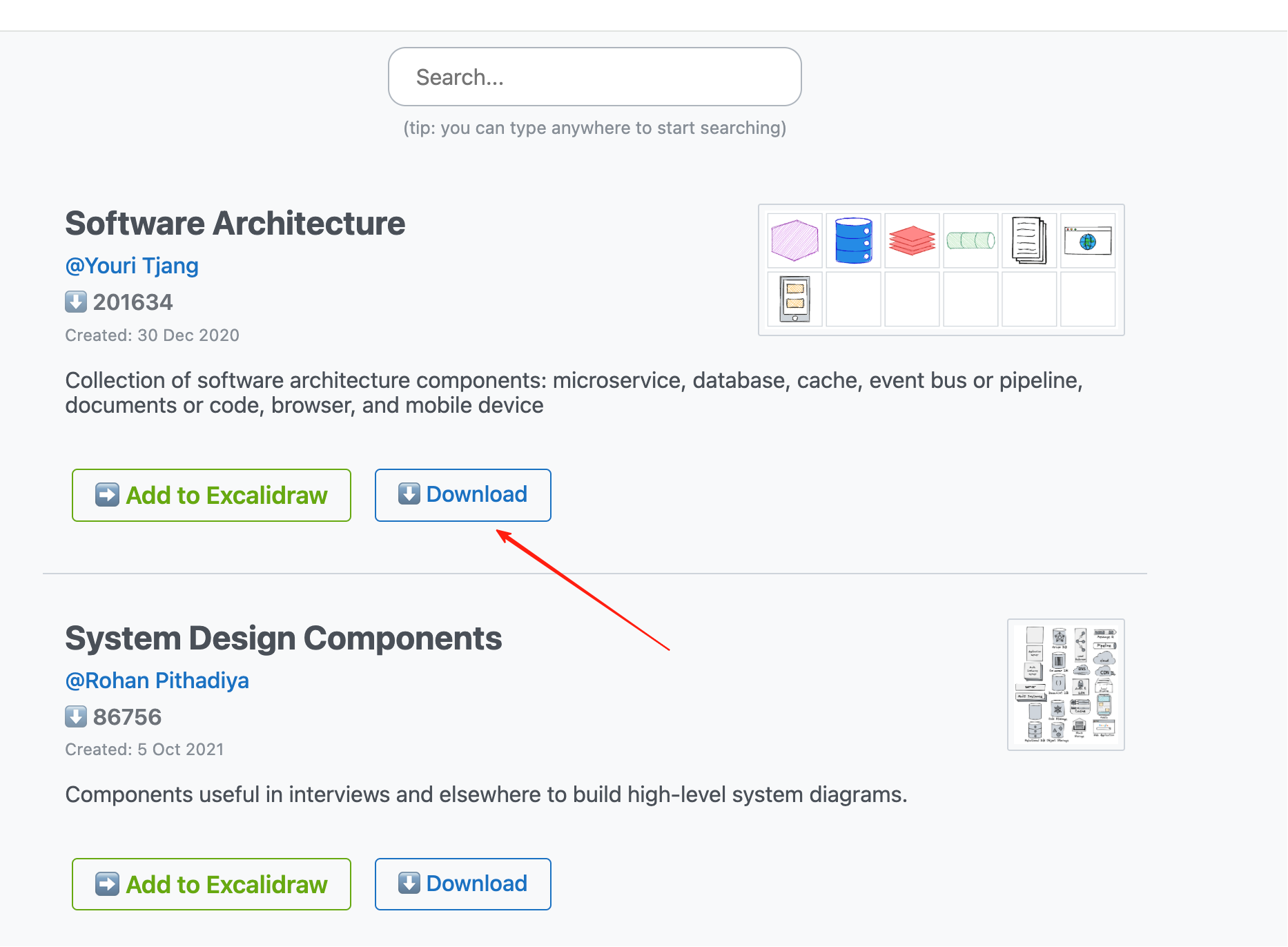The width and height of the screenshot is (1288, 947).
Task: Open author link @Youri Tjang
Action: point(132,266)
